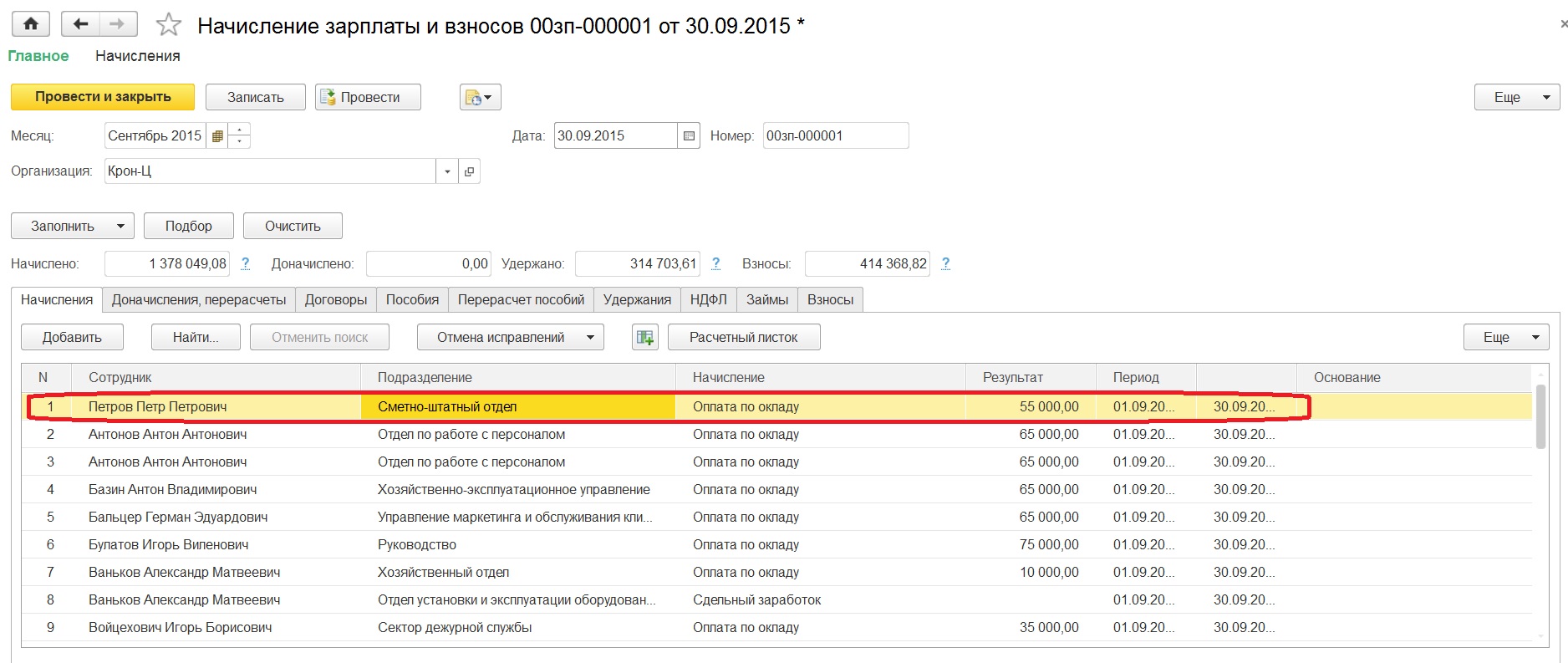Click the Доначислено total field
This screenshot has width=1568, height=663.
(429, 263)
